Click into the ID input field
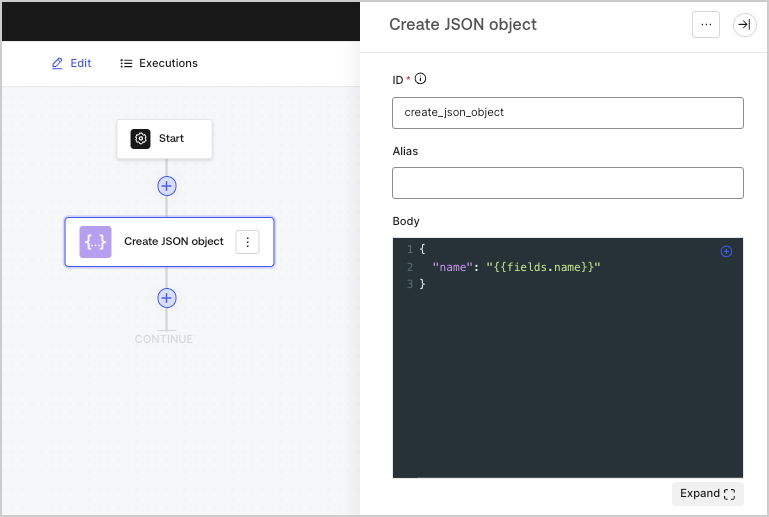 tap(567, 113)
